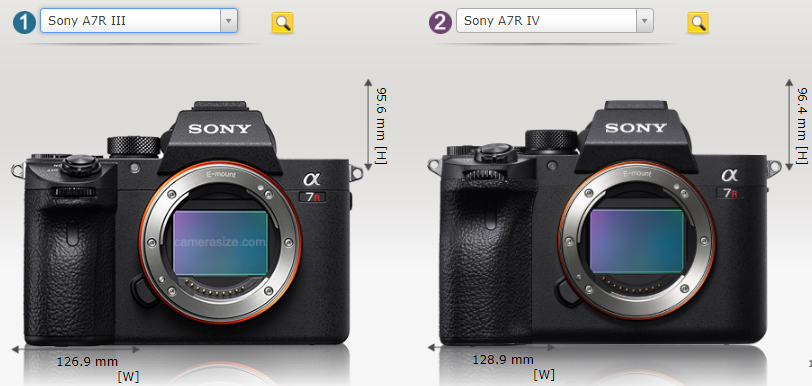Open the Sony A7R IV camera dropdown
Viewport: 812px width, 386px height.
coord(555,21)
